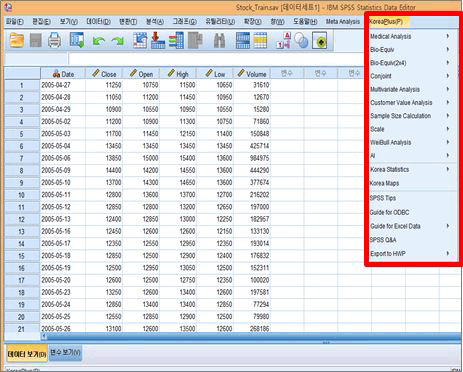Viewport: 463px width, 372px height.
Task: Toggle the Value Labels icon
Action: pos(283,40)
